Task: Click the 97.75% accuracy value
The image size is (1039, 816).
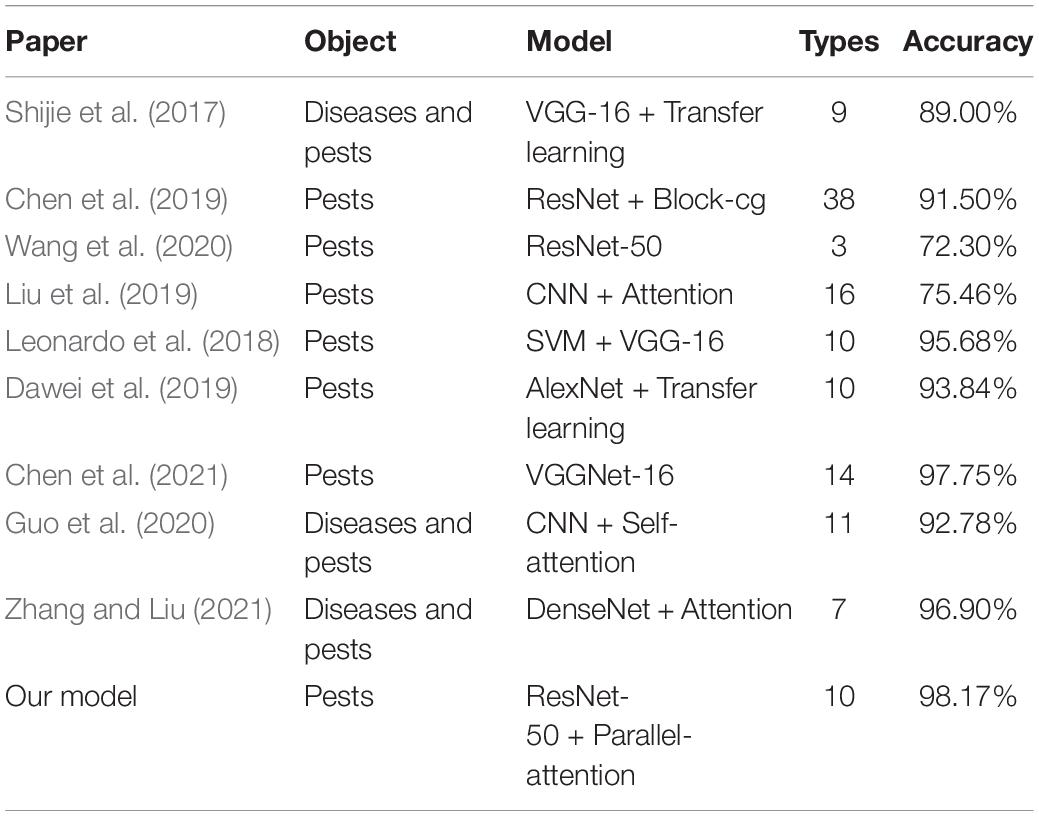Action: [x=967, y=476]
